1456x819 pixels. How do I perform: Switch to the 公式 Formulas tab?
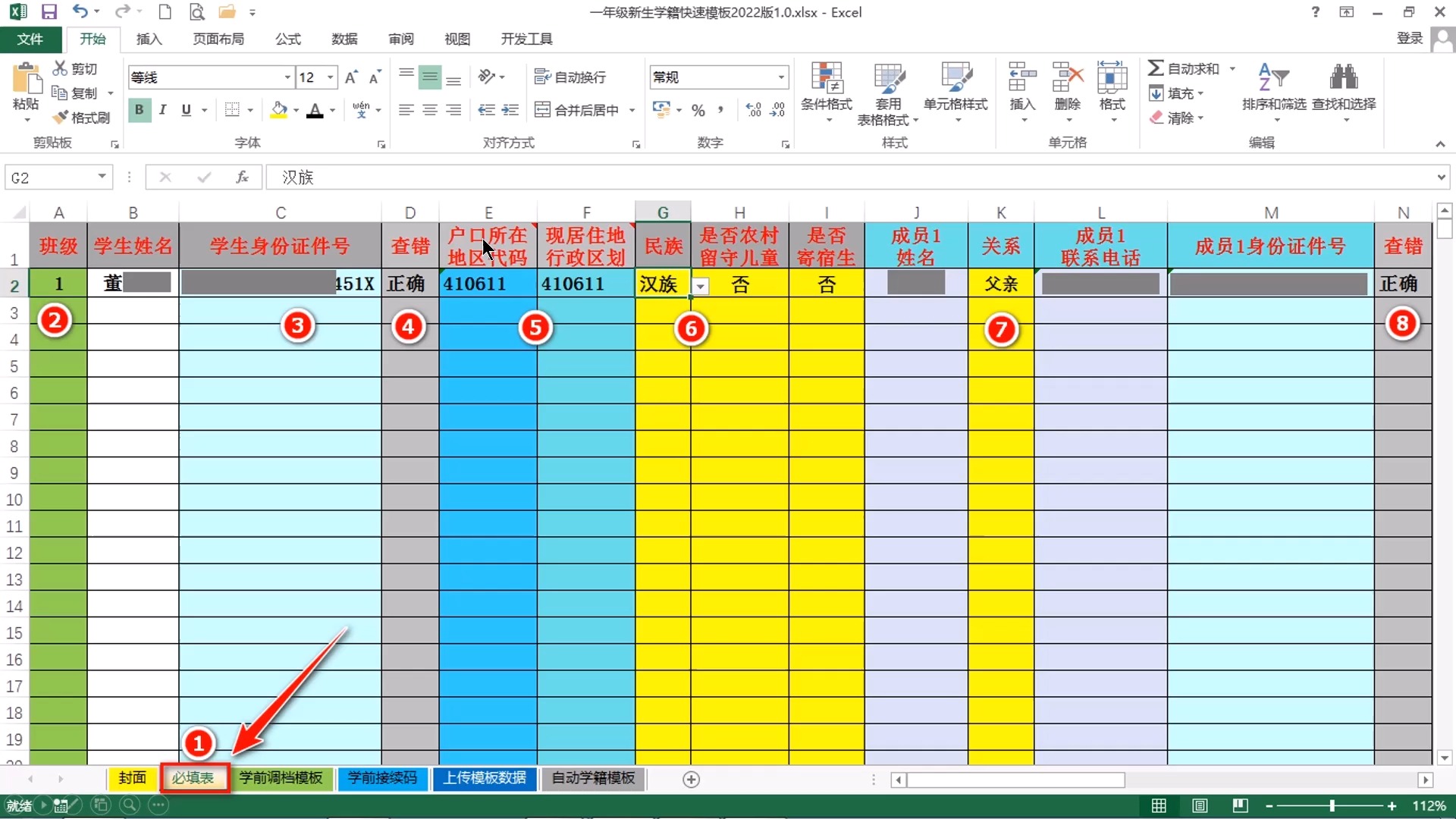coord(288,39)
